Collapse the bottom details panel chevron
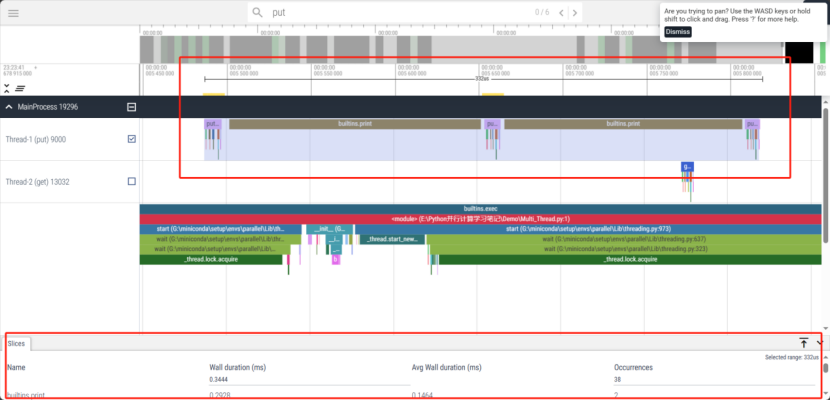This screenshot has width=831, height=400. pos(820,342)
